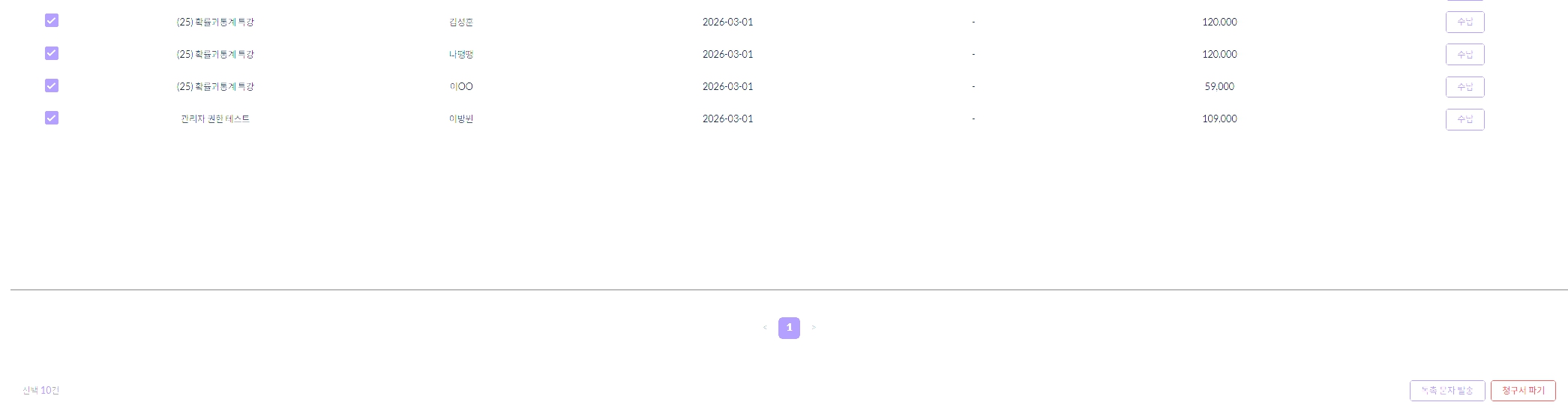Screen dimensions: 1568x414
Task: Click the 59,000 amount cell
Action: click(x=1219, y=87)
